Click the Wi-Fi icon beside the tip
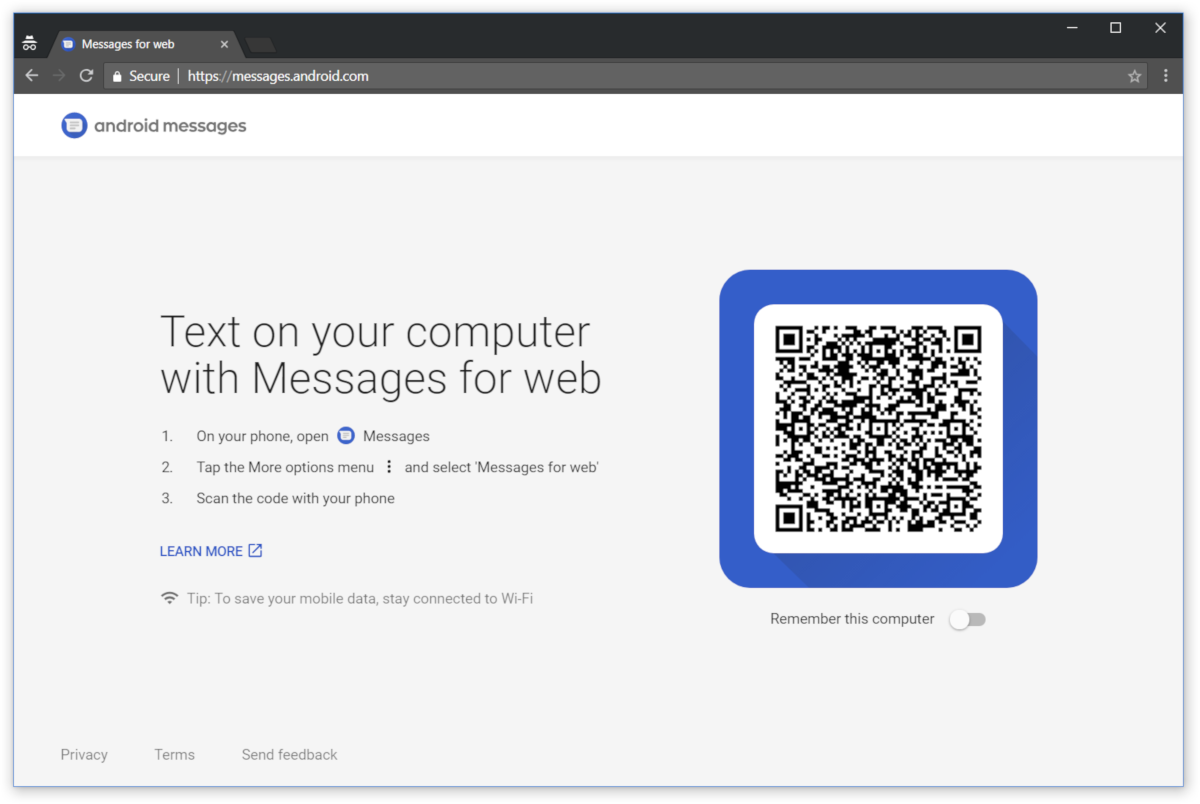 [170, 598]
